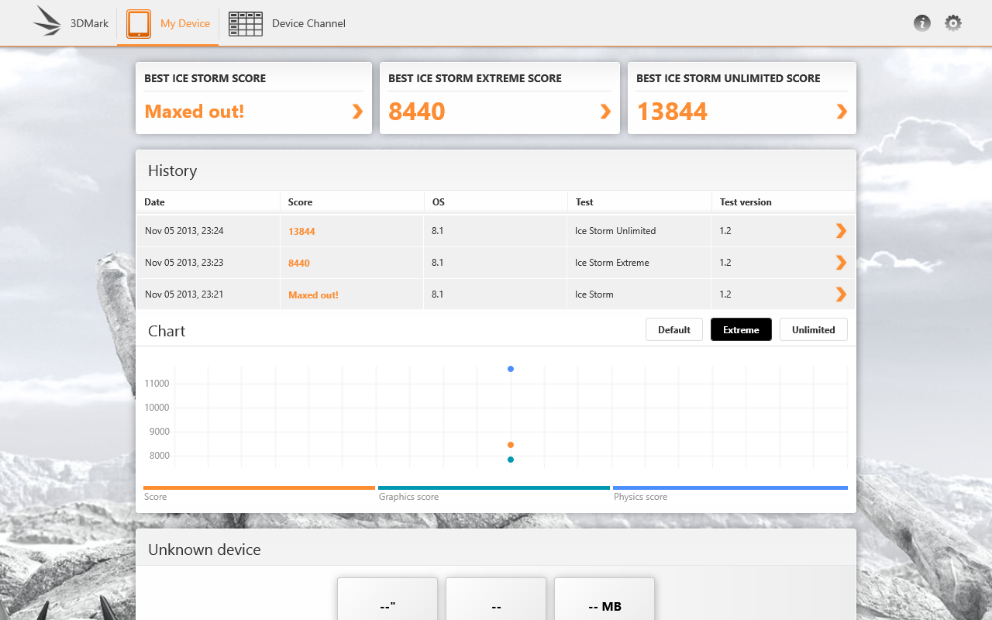
Task: Click the Chart section heading
Action: 166,331
